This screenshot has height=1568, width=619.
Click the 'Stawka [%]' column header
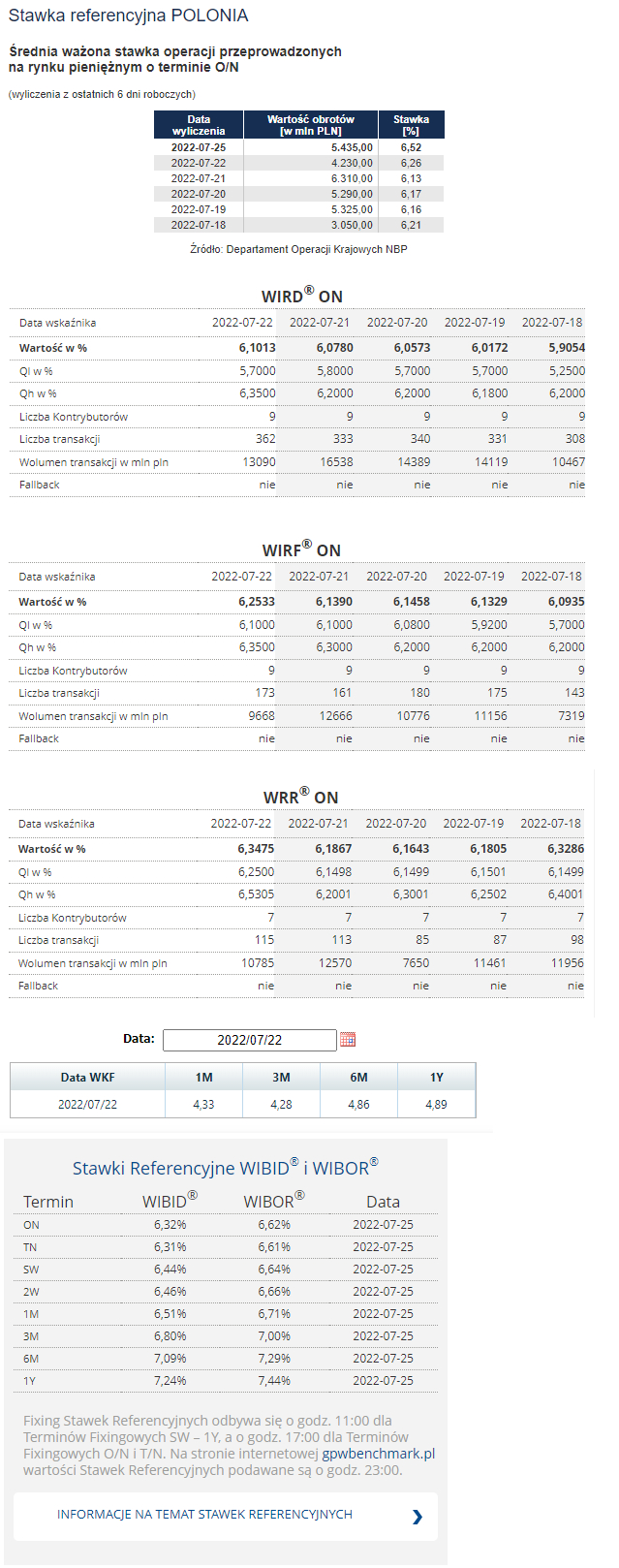click(411, 125)
